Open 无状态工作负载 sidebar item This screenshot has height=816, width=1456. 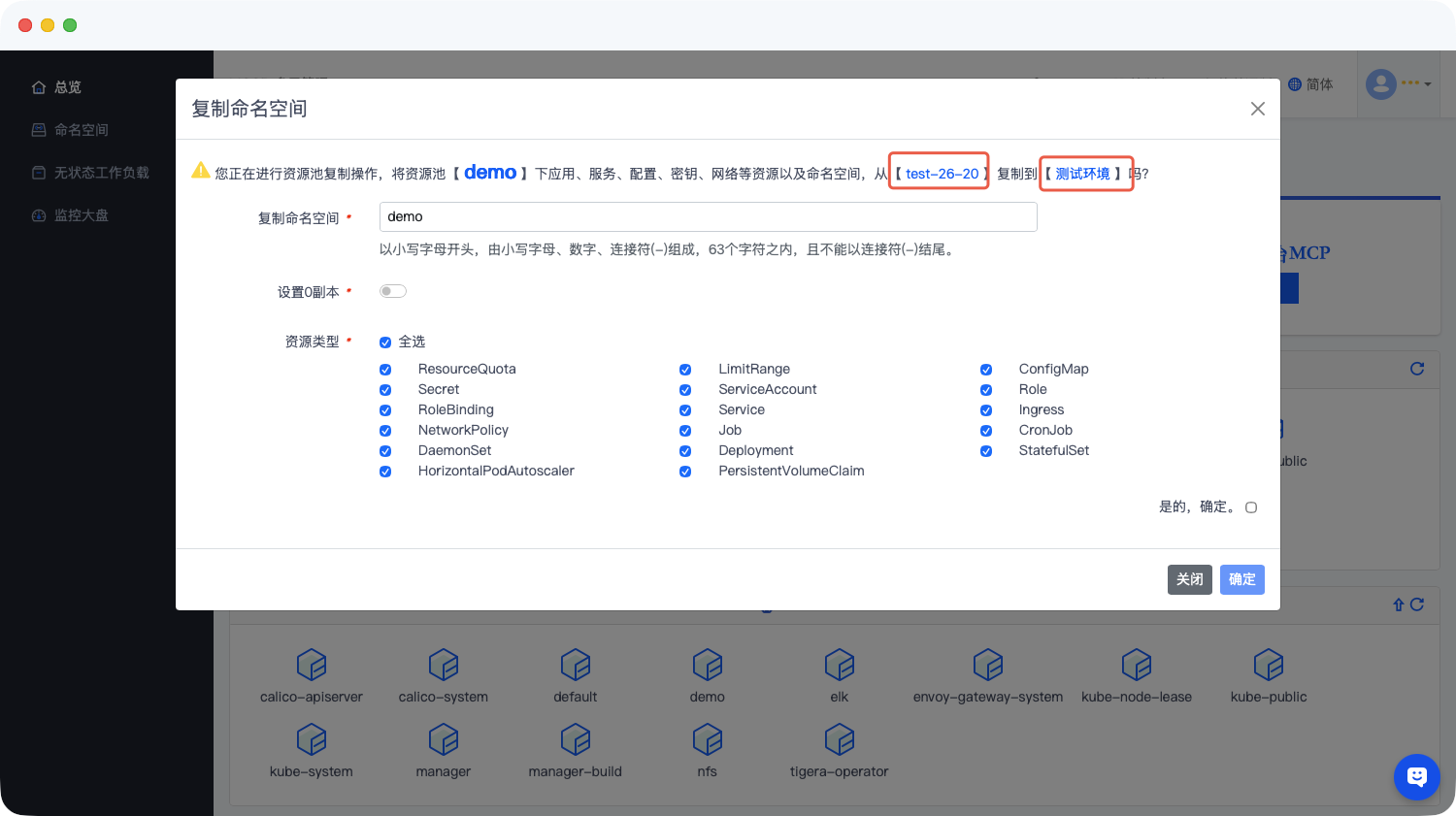click(101, 173)
